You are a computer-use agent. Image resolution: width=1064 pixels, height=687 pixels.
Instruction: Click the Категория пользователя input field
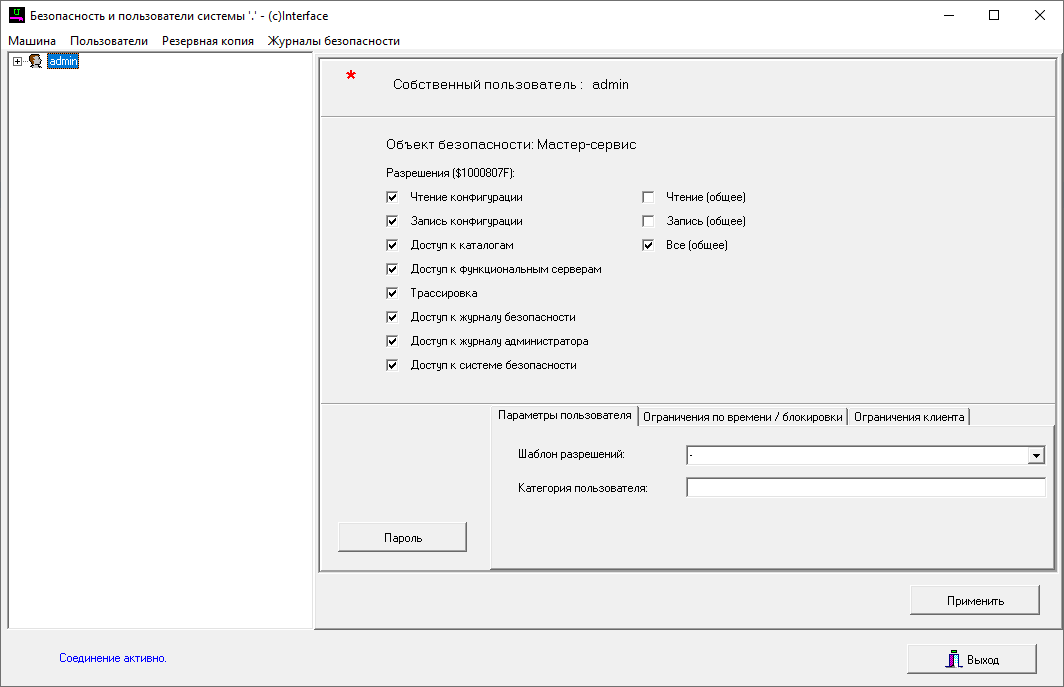[865, 488]
